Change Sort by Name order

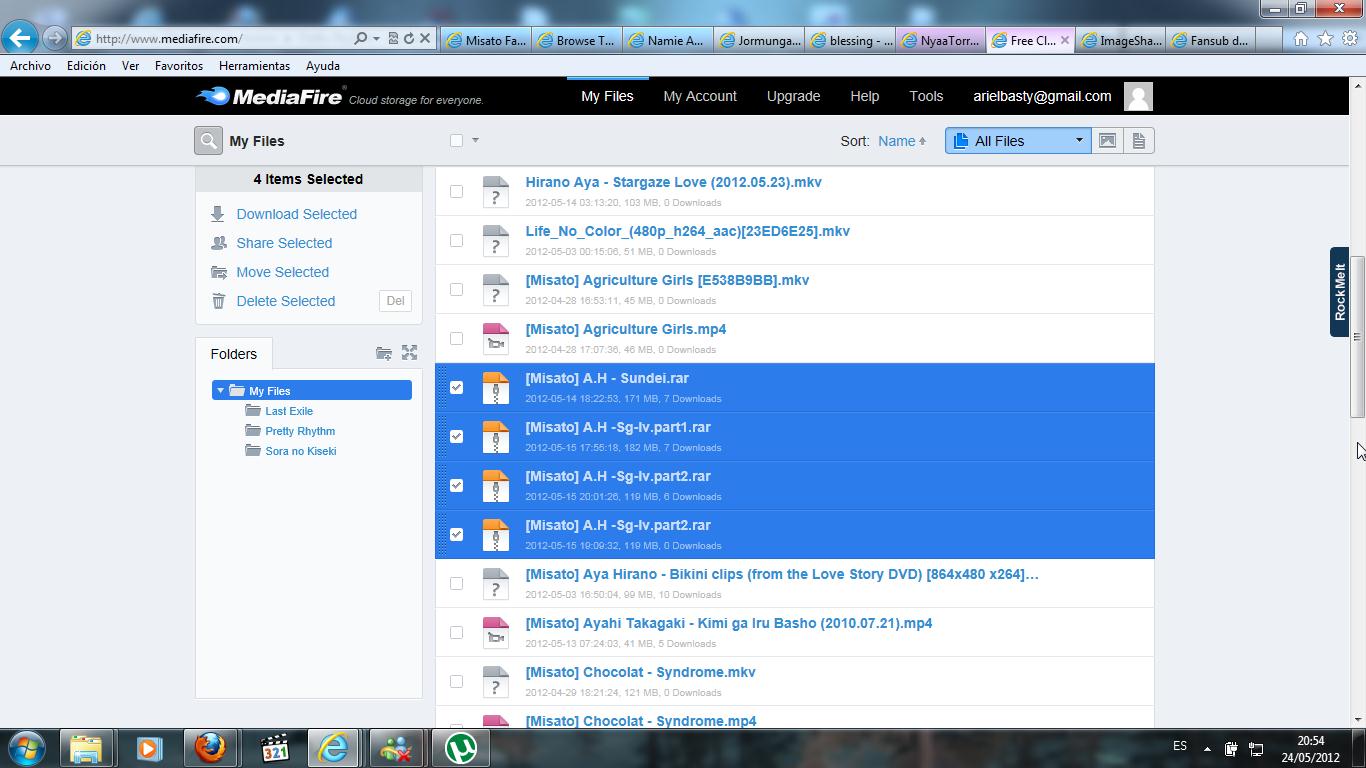pos(902,141)
